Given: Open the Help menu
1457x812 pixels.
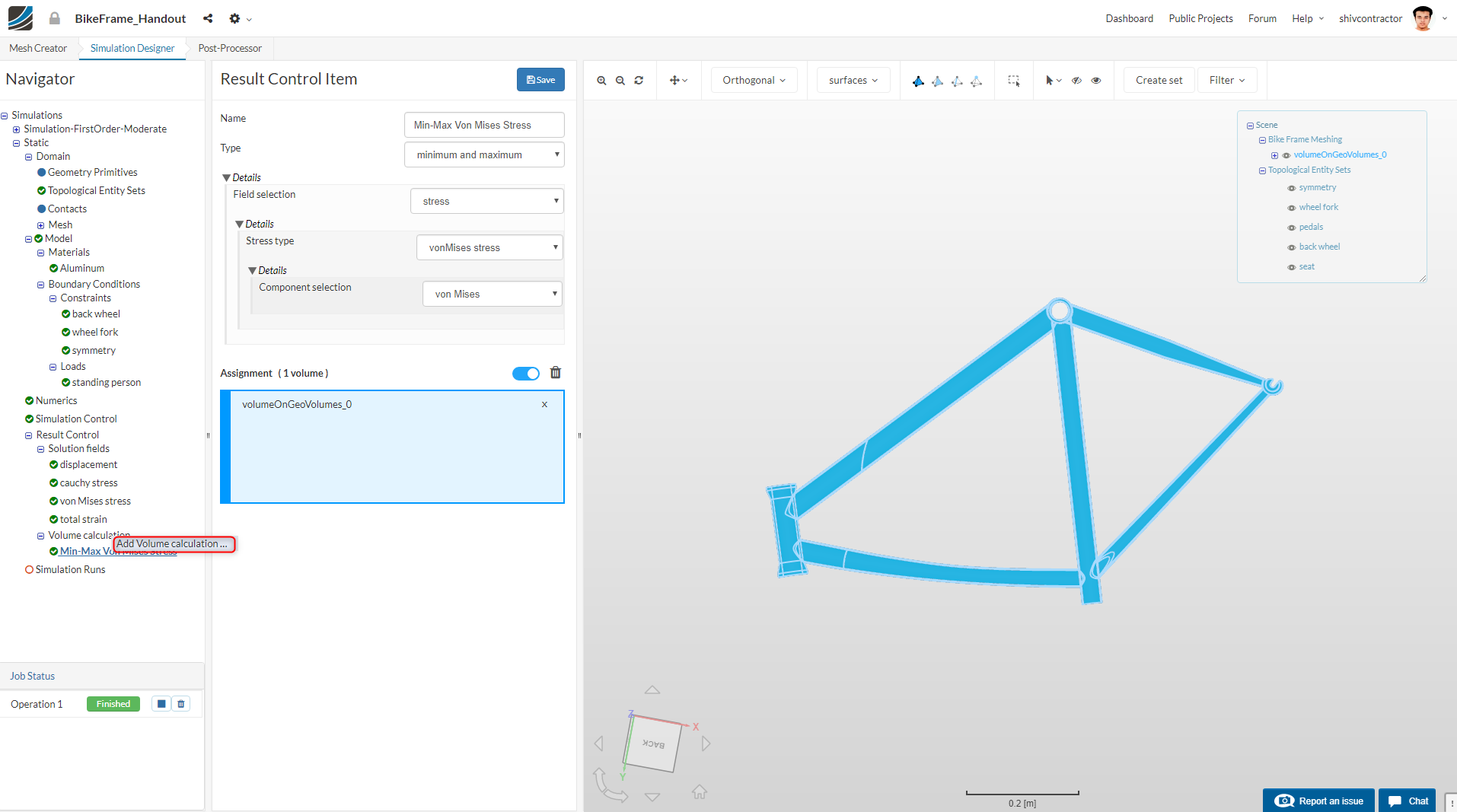Looking at the screenshot, I should [1307, 19].
